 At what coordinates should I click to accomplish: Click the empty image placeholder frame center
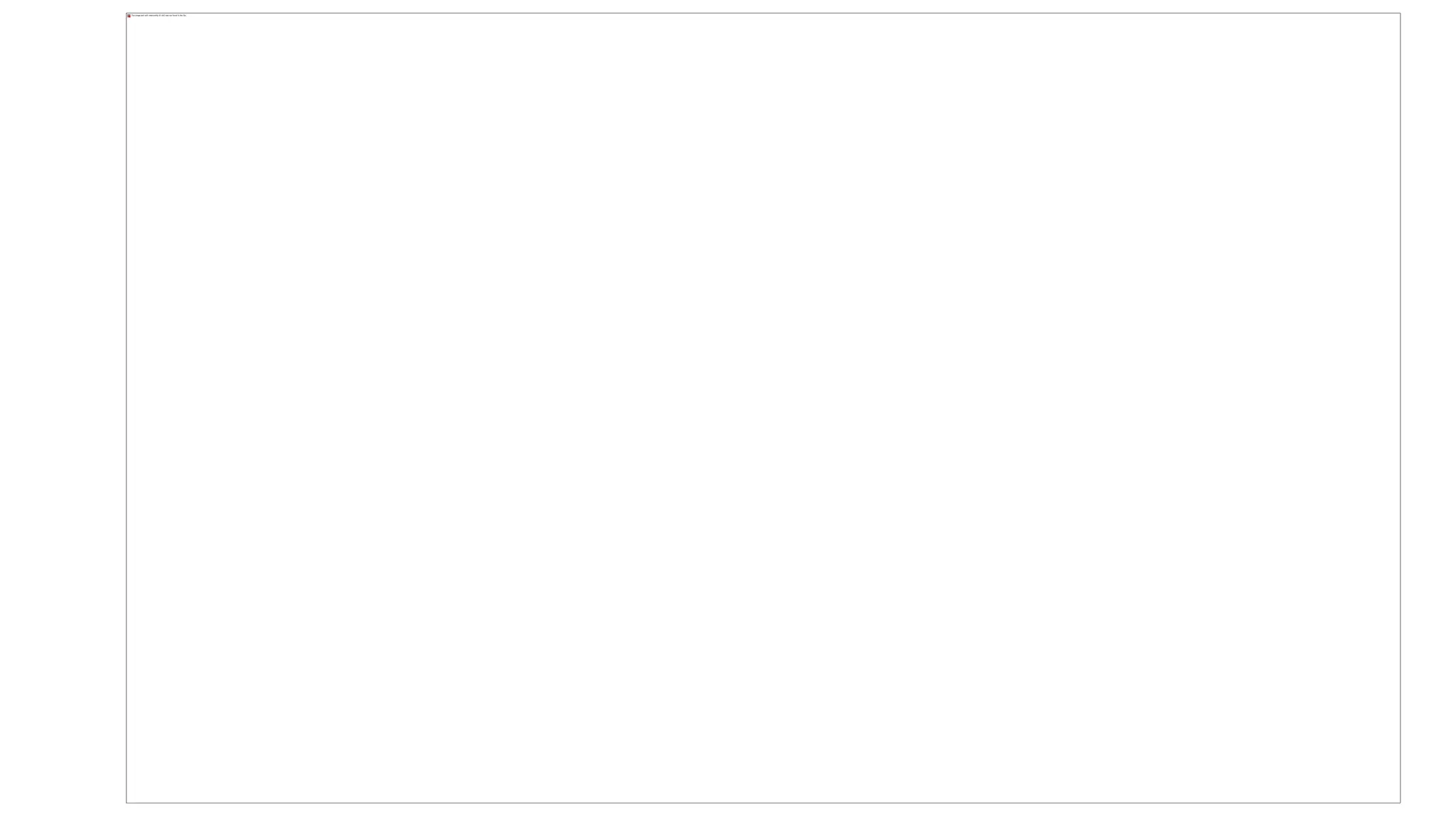tap(763, 408)
